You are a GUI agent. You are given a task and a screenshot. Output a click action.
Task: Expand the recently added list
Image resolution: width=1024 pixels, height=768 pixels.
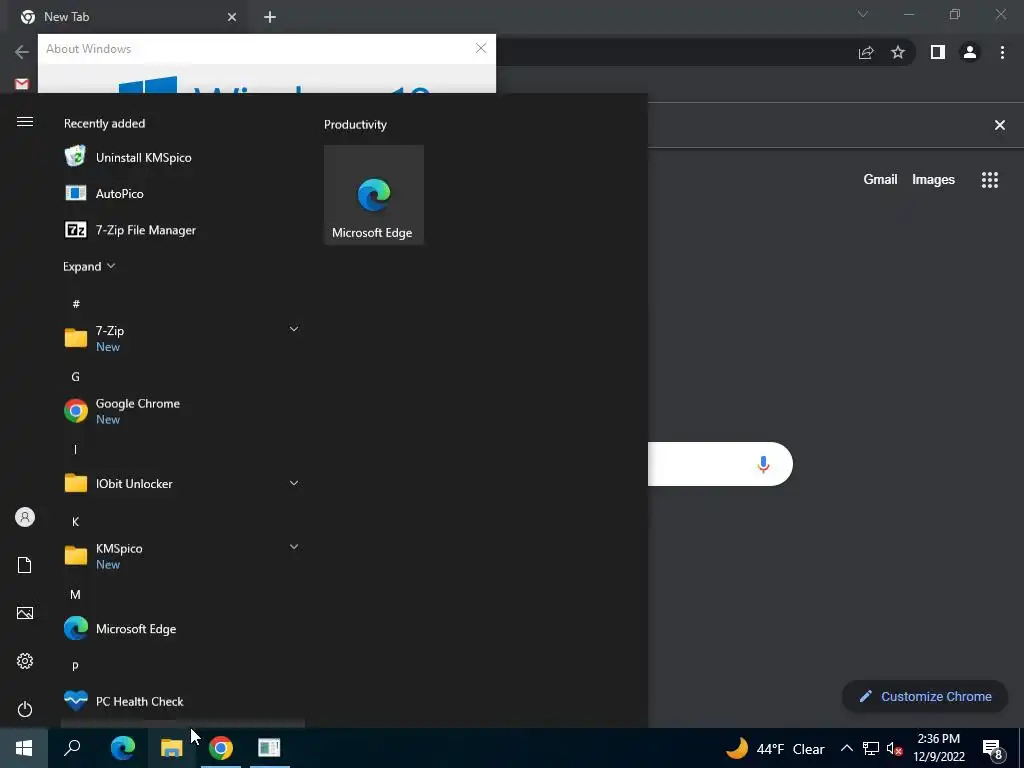click(x=89, y=266)
